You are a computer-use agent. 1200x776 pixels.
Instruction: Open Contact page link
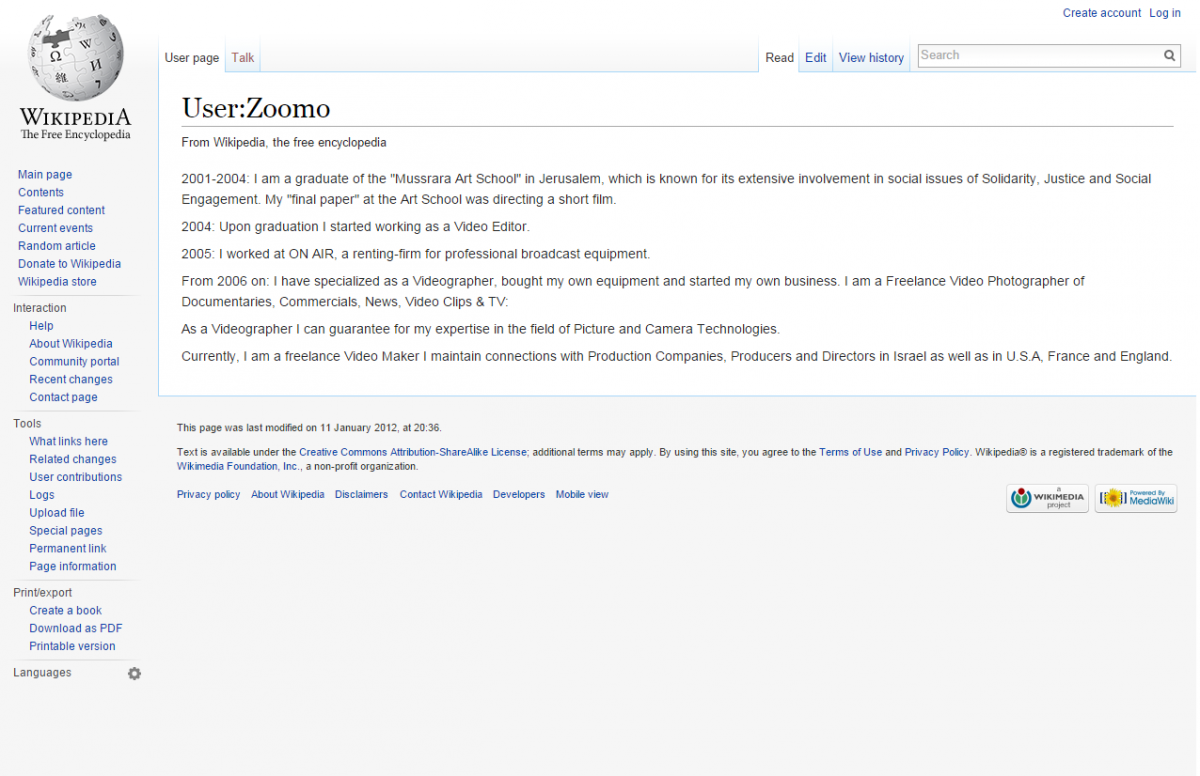point(63,398)
